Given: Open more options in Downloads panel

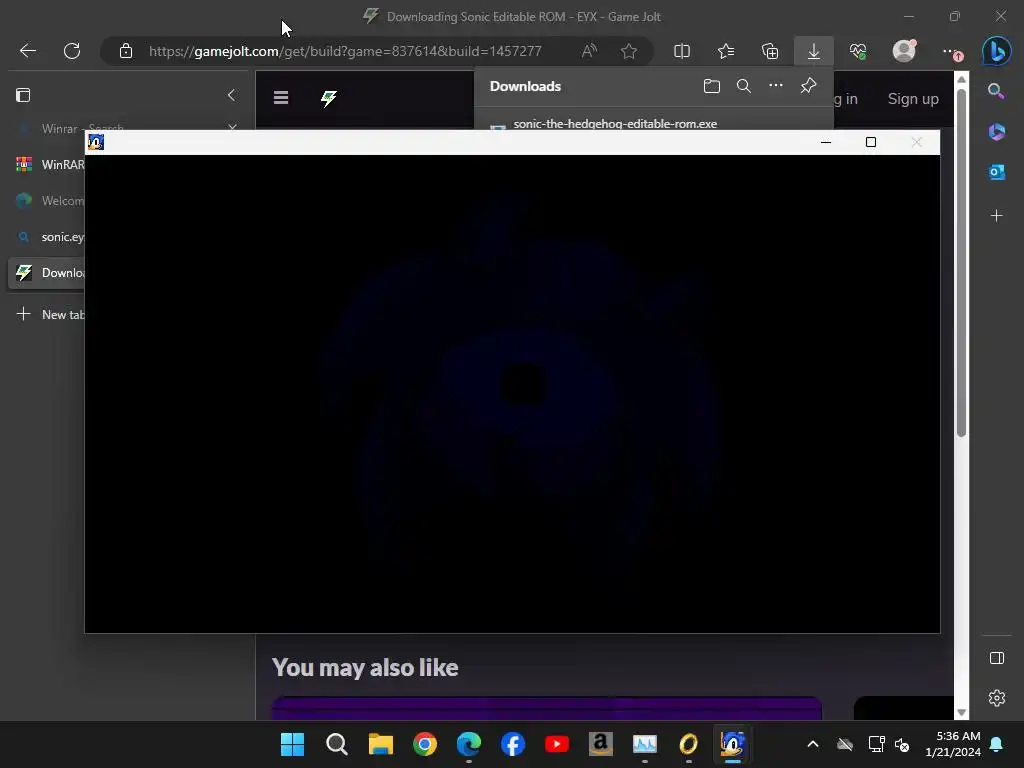Looking at the screenshot, I should pos(776,86).
